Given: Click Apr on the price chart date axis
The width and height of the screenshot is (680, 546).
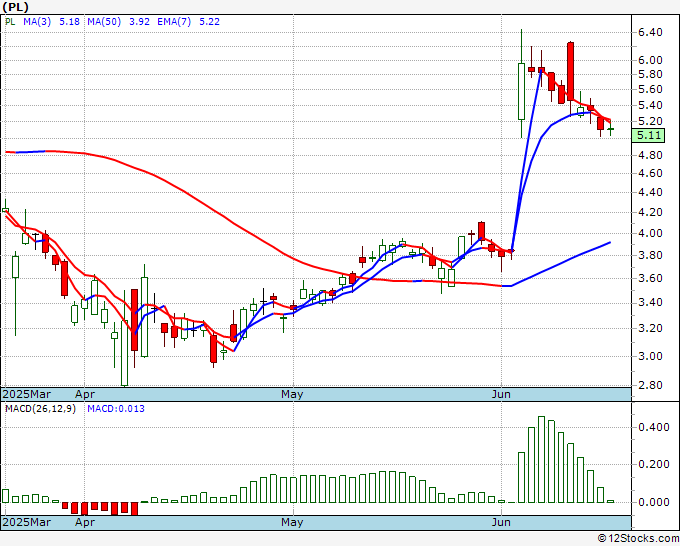Looking at the screenshot, I should [85, 394].
